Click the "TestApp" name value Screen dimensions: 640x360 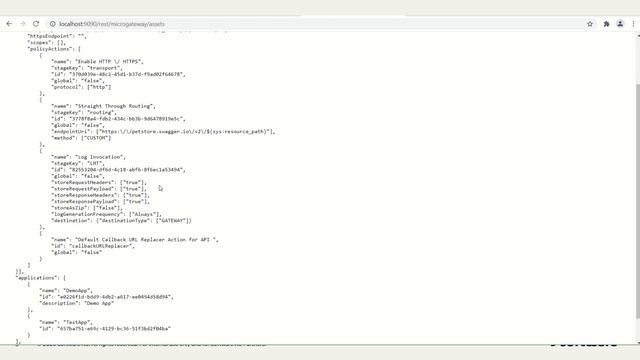click(78, 322)
